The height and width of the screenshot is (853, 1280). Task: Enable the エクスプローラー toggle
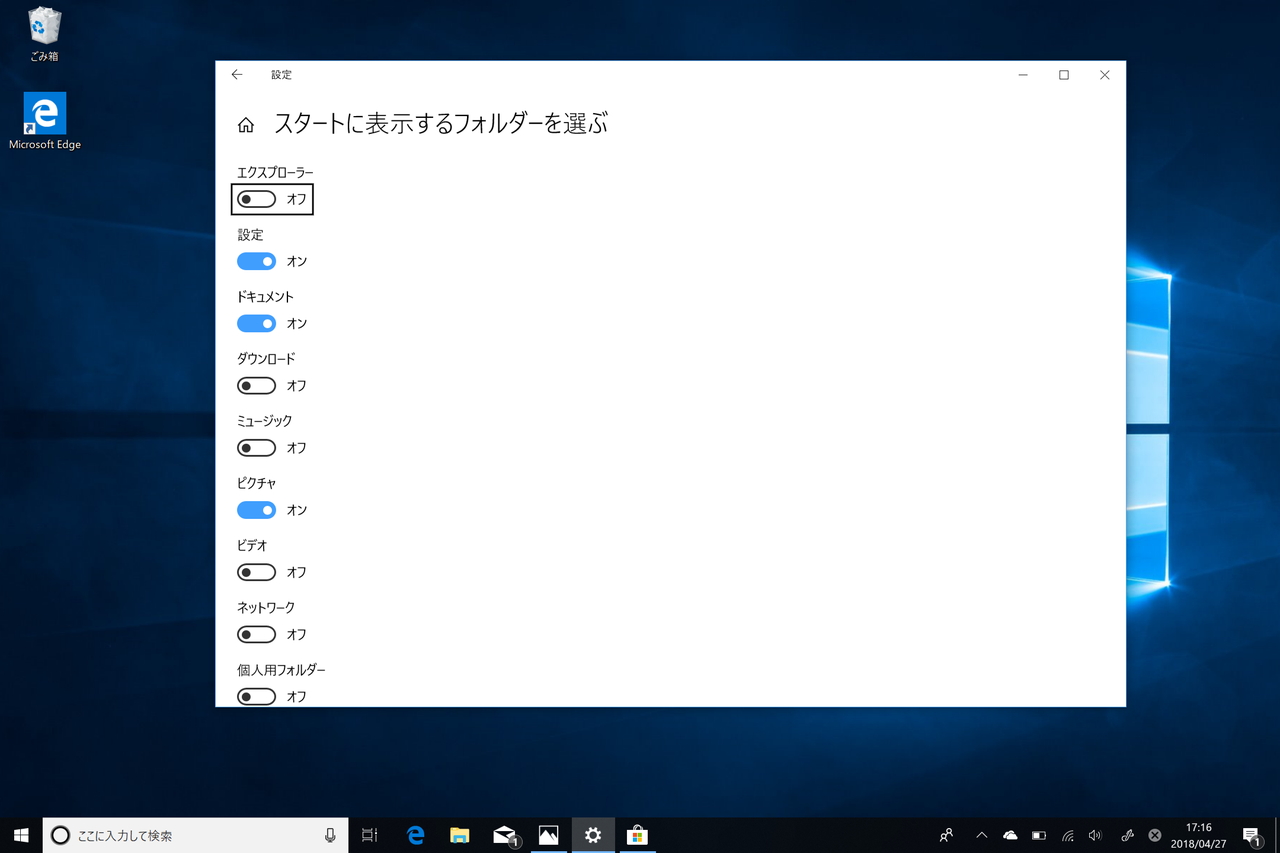point(256,199)
